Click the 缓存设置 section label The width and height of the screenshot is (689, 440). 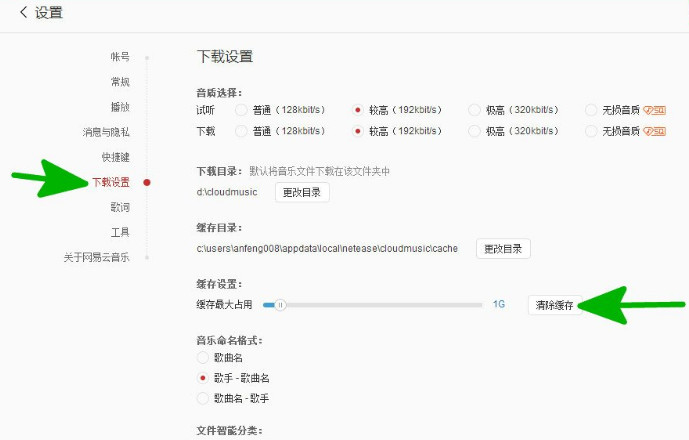[219, 284]
